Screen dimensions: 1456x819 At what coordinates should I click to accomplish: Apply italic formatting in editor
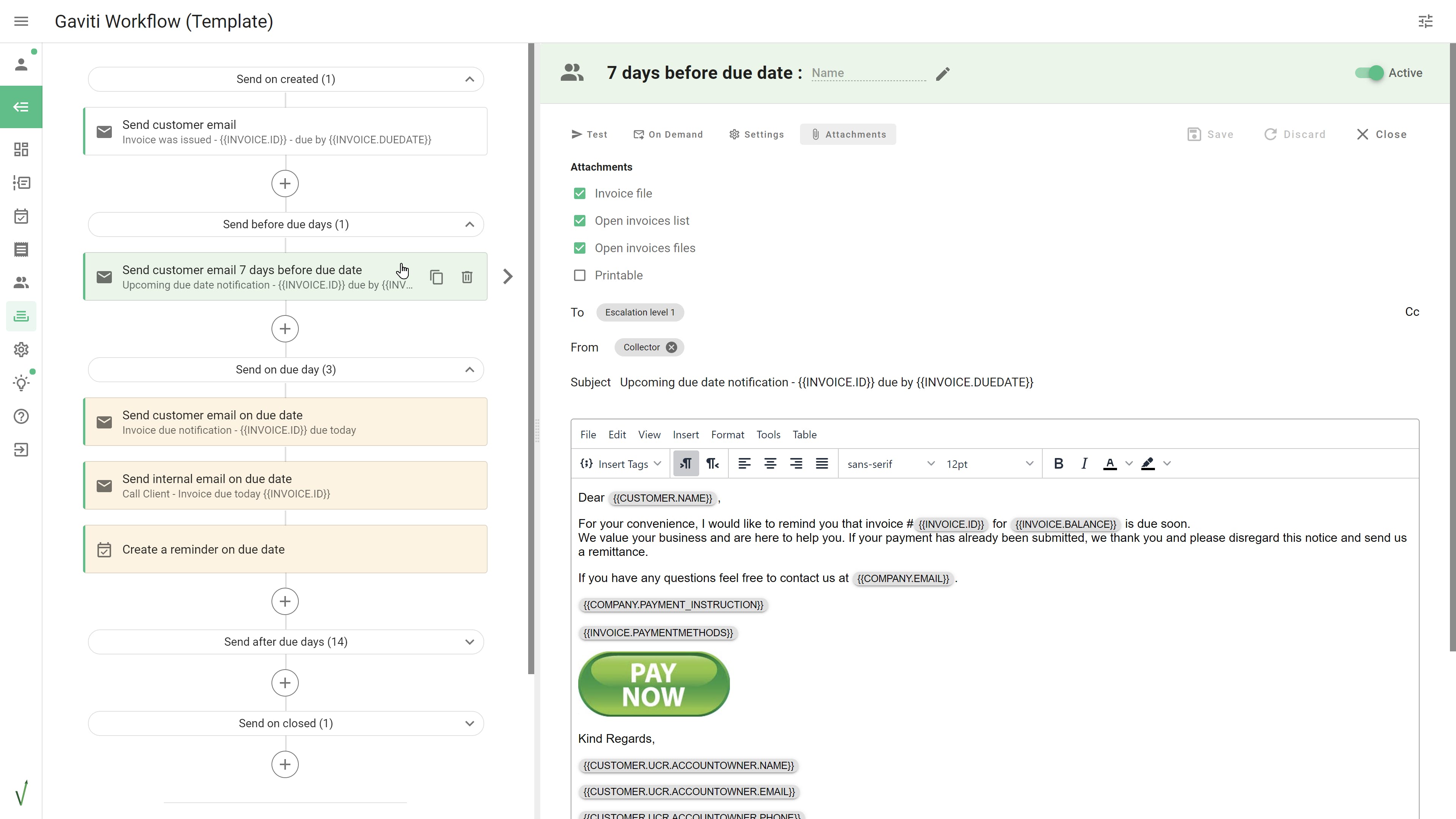click(x=1084, y=464)
